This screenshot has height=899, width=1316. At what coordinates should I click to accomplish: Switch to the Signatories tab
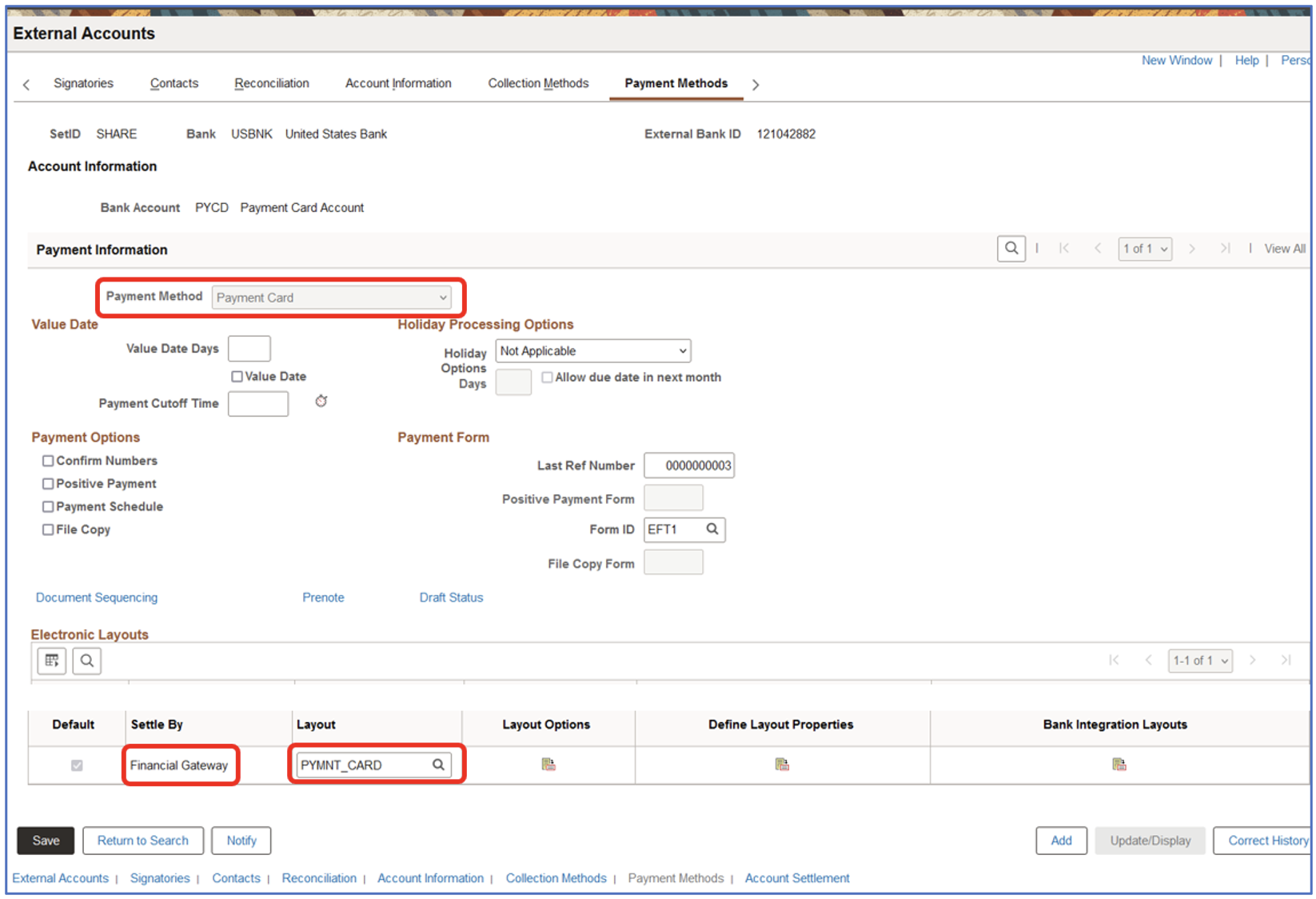click(84, 83)
